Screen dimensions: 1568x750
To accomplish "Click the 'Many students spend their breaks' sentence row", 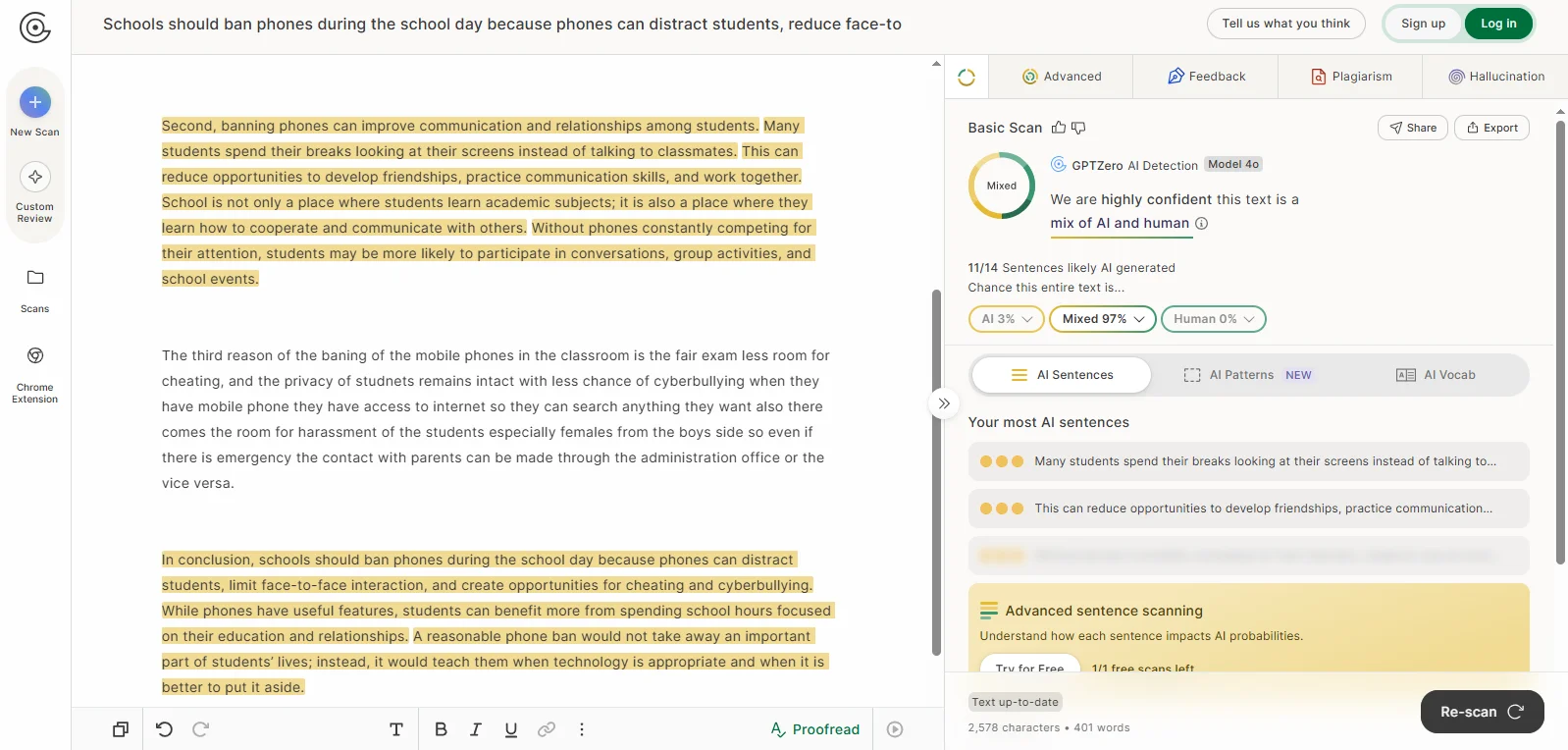I will [x=1248, y=461].
